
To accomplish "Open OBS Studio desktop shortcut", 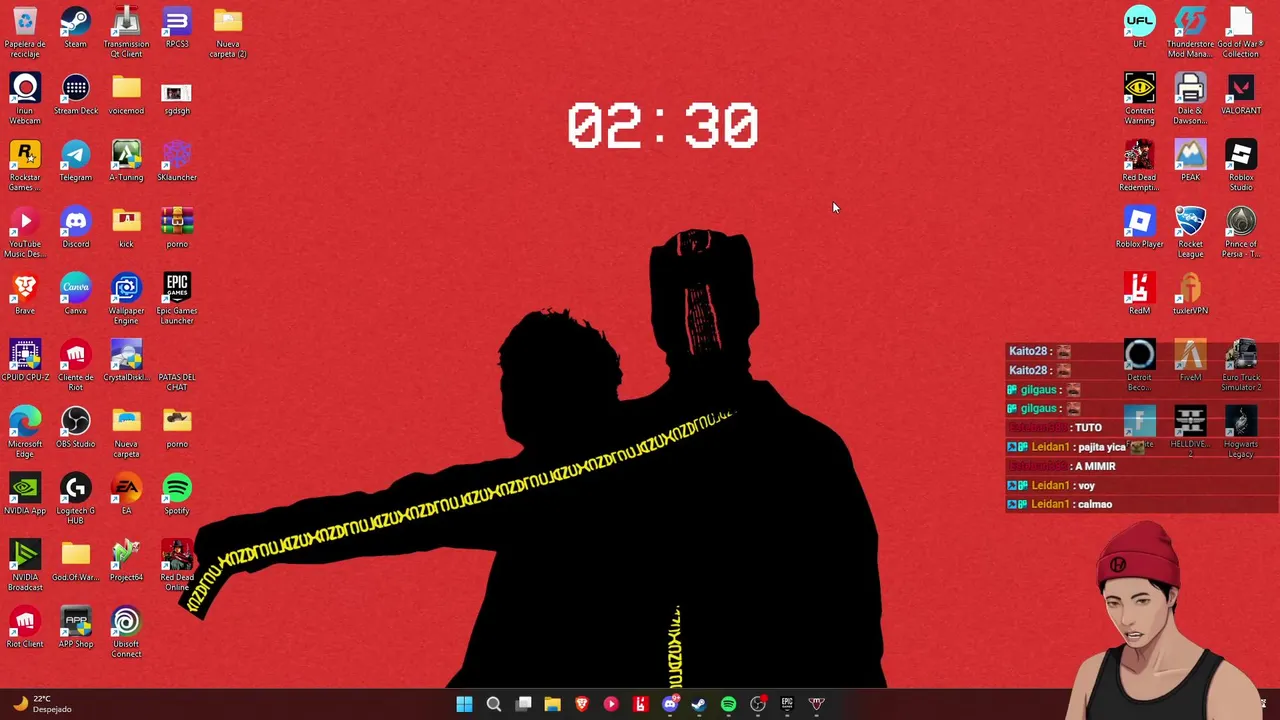I will click(75, 427).
